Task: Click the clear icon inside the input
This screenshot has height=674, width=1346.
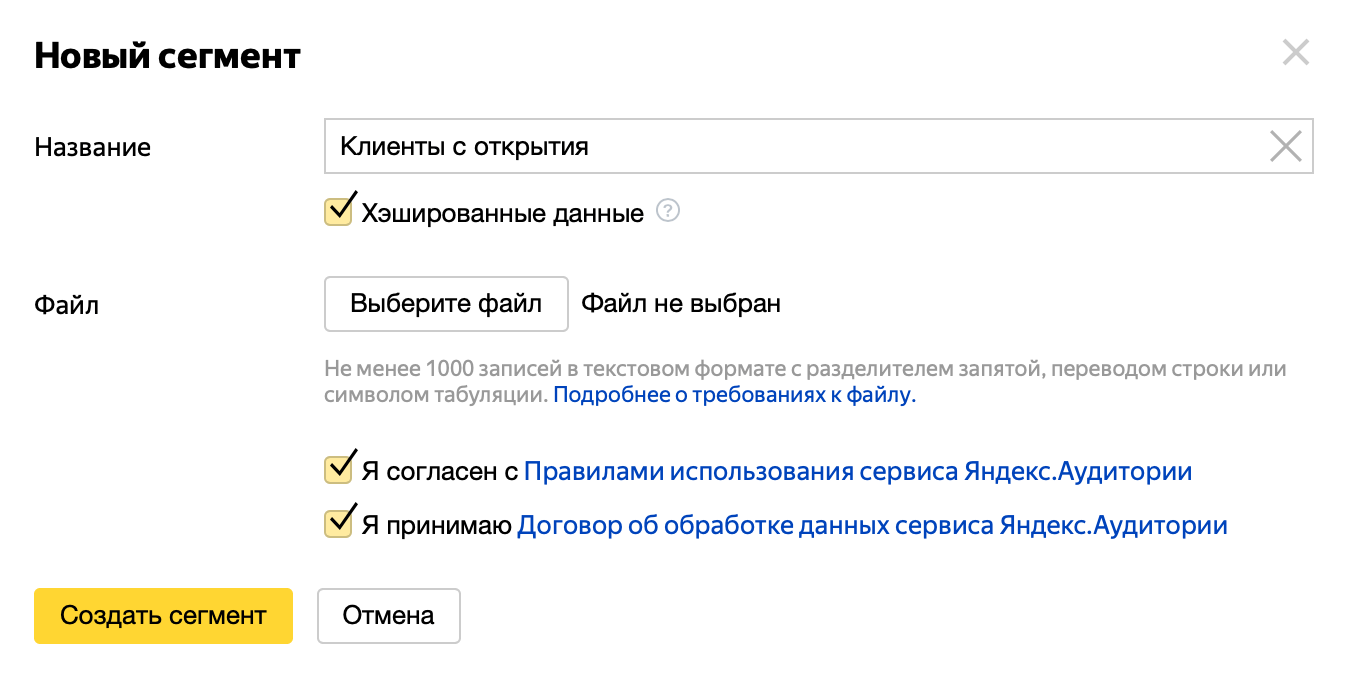Action: coord(1286,146)
